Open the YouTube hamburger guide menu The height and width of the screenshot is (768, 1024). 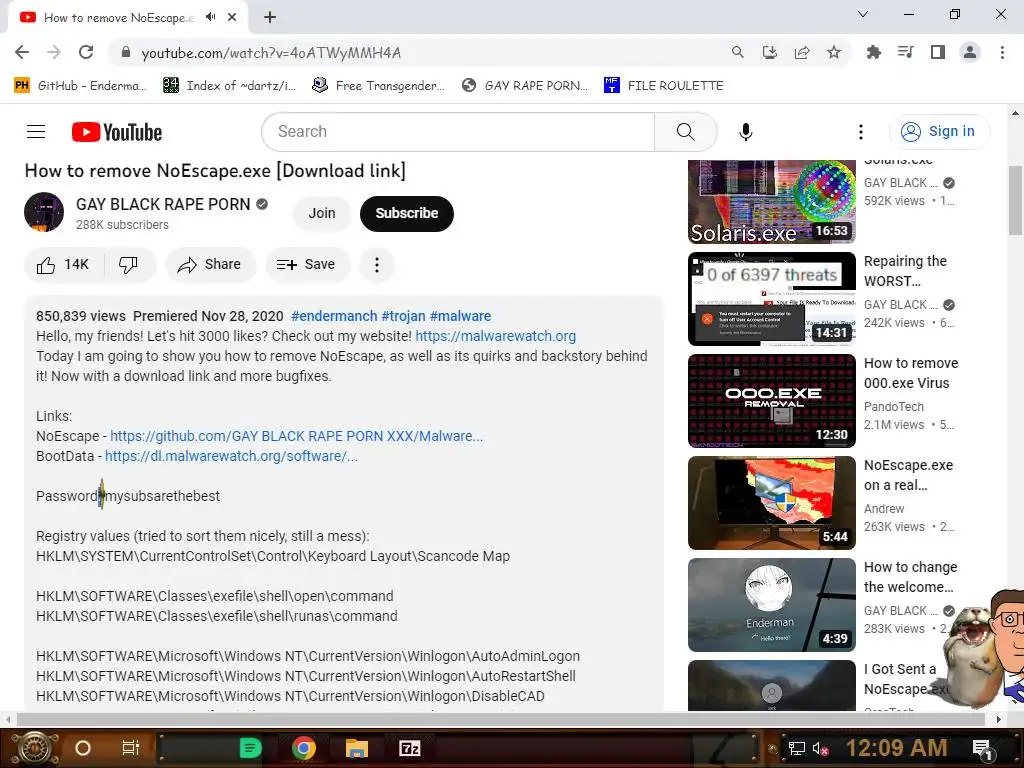[x=36, y=132]
